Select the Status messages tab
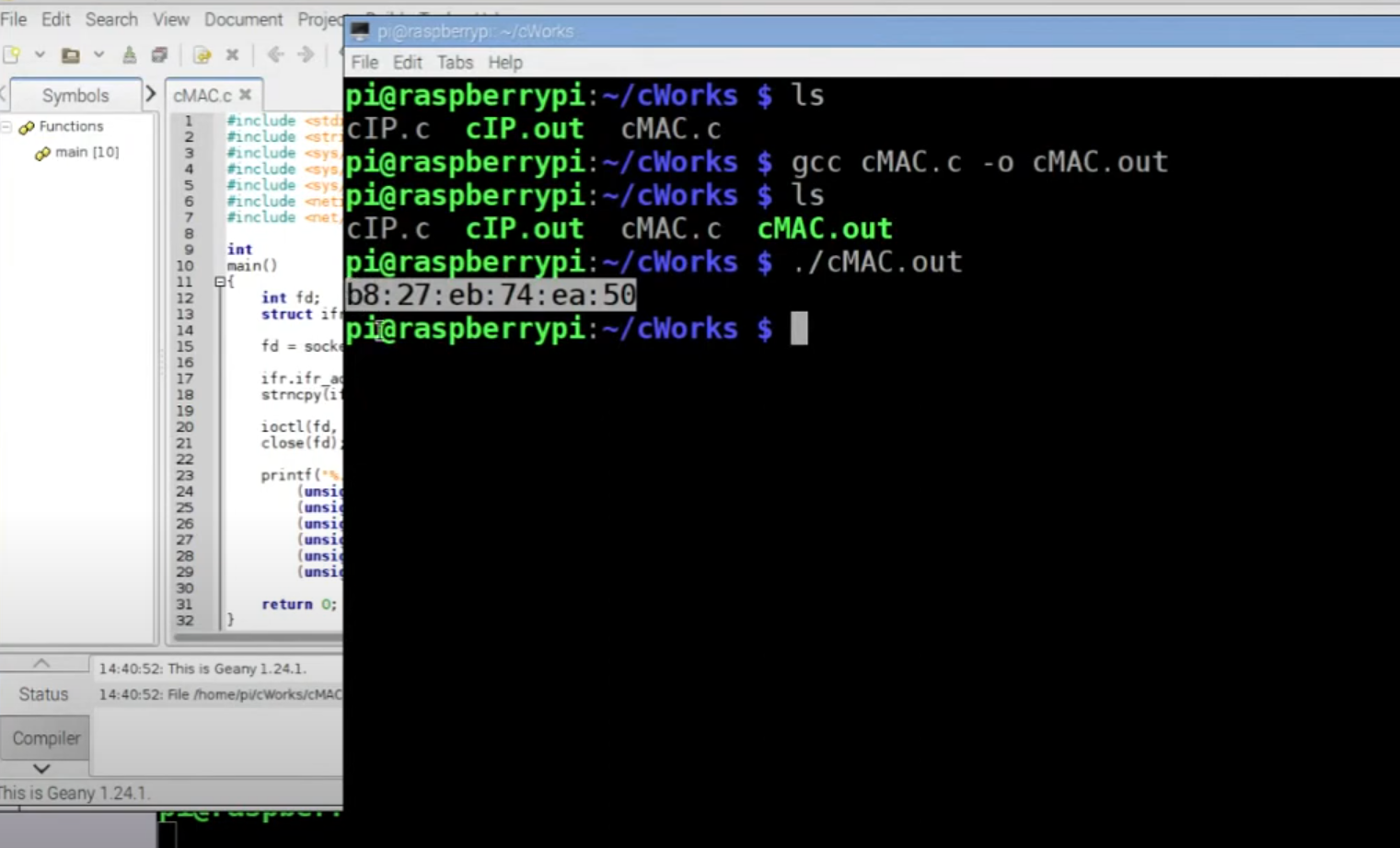1400x848 pixels. pyautogui.click(x=42, y=694)
